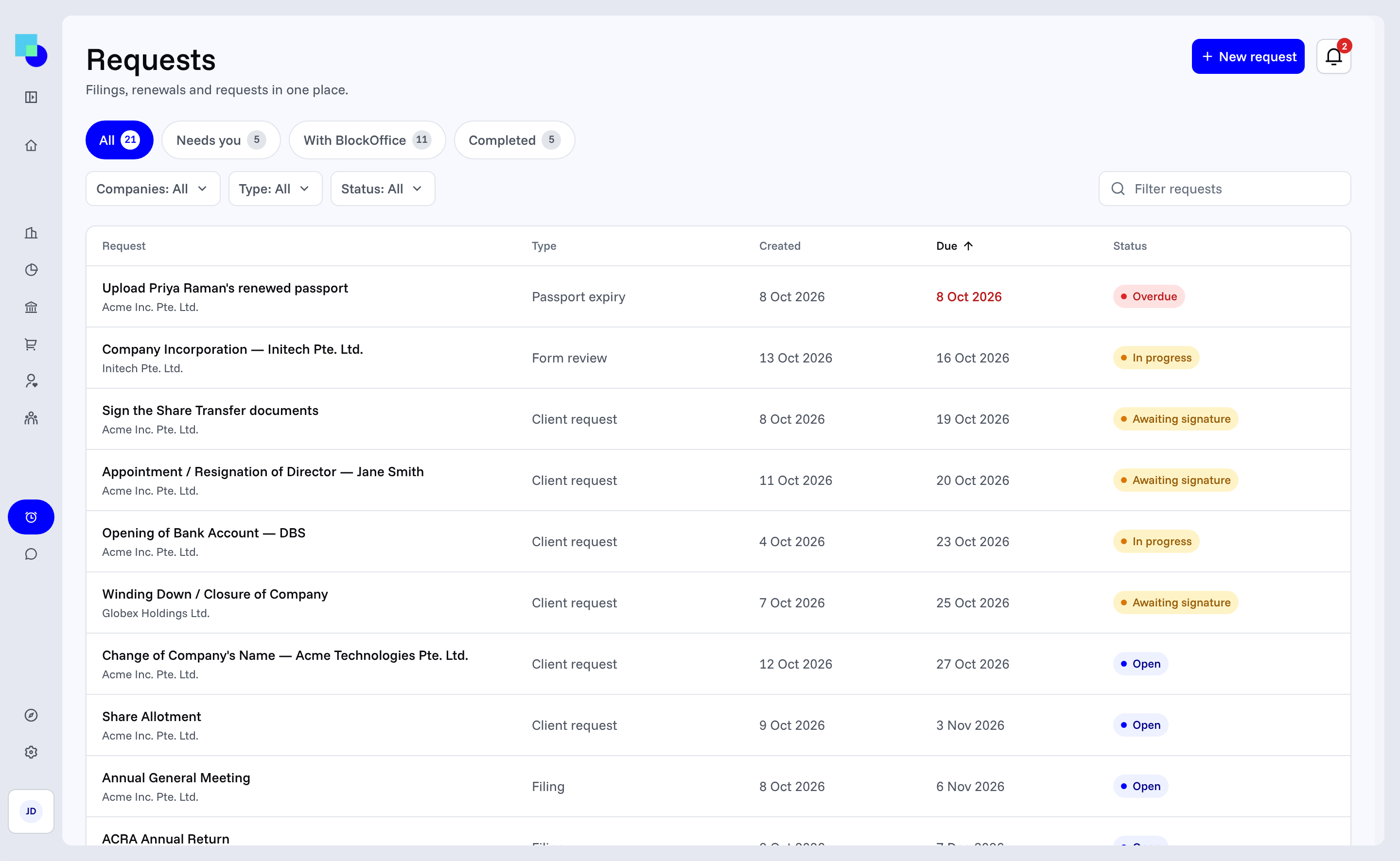Switch to the Needs you tab
Viewport: 1400px width, 861px height.
click(221, 140)
